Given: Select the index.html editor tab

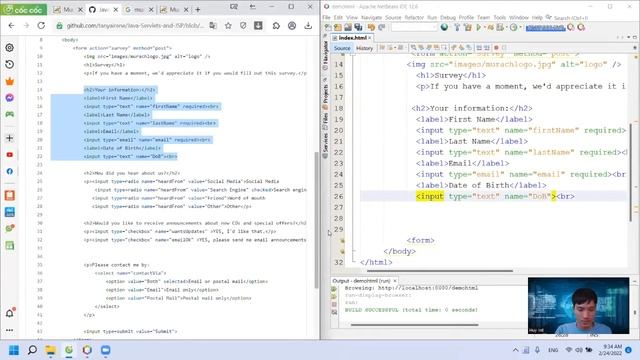Looking at the screenshot, I should click(x=352, y=38).
